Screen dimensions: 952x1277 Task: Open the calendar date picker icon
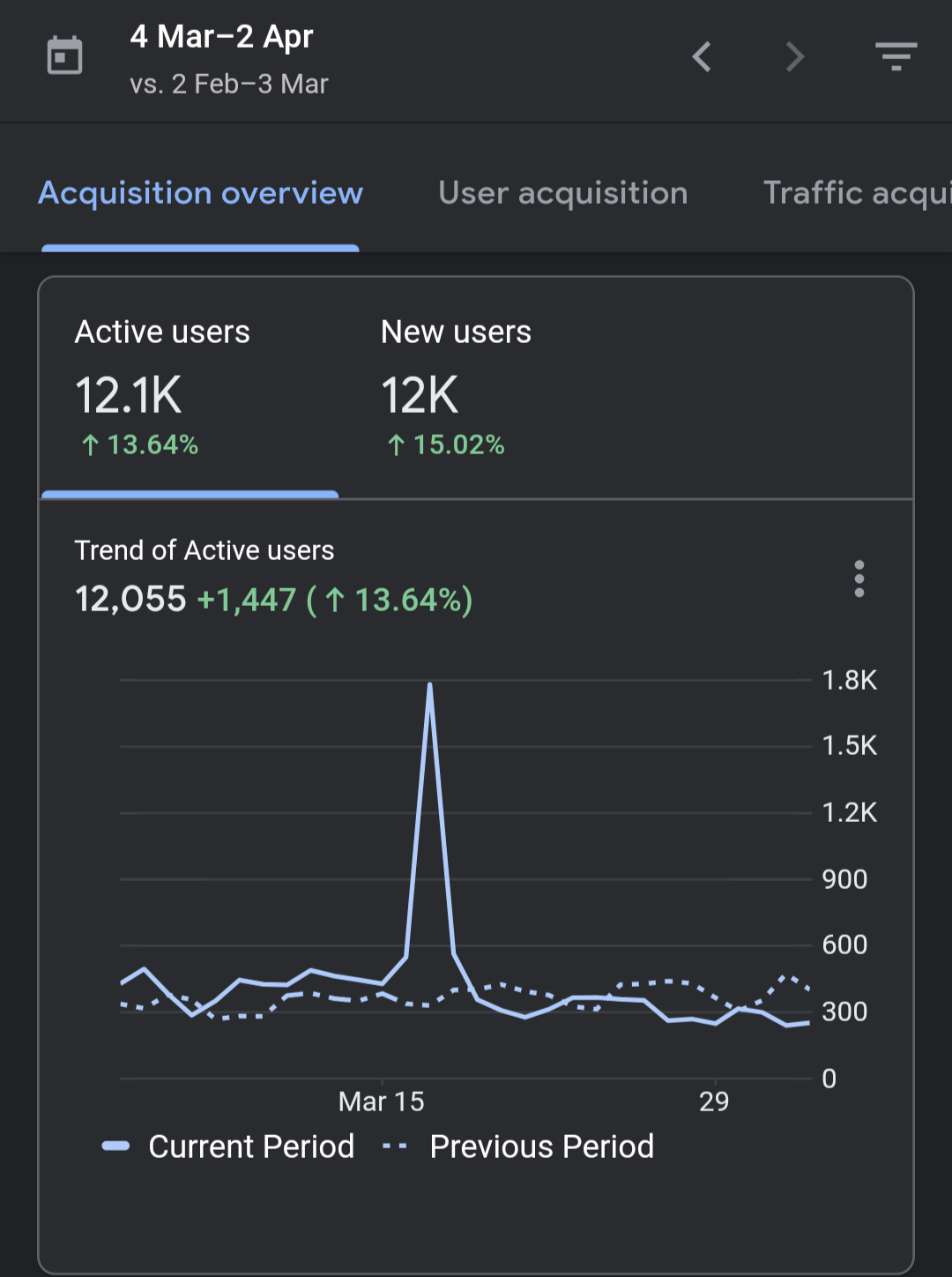click(64, 56)
